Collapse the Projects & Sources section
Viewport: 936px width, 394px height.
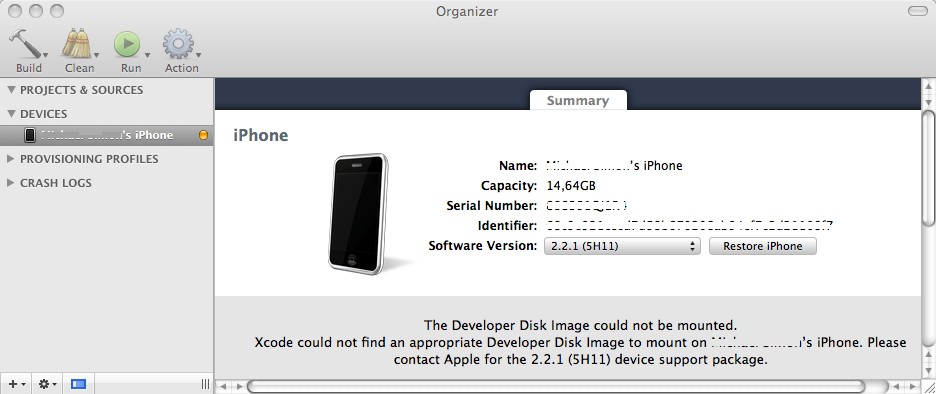[x=11, y=90]
